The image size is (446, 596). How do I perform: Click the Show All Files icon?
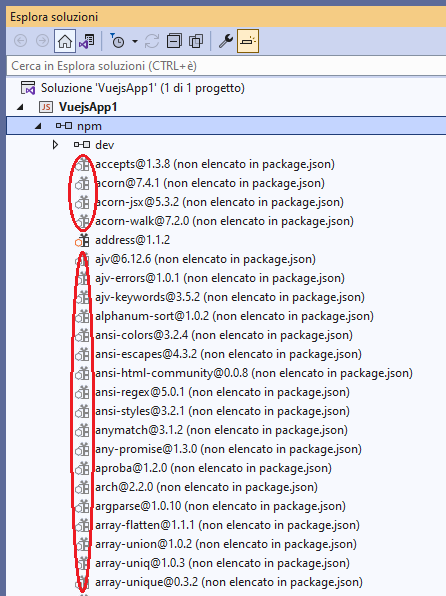196,41
